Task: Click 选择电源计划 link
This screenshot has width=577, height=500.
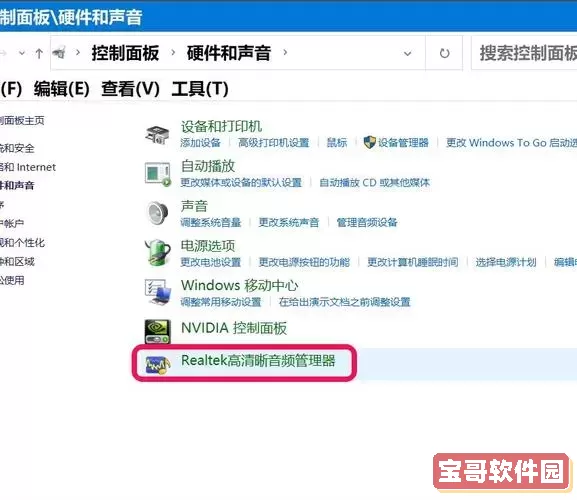Action: click(506, 262)
